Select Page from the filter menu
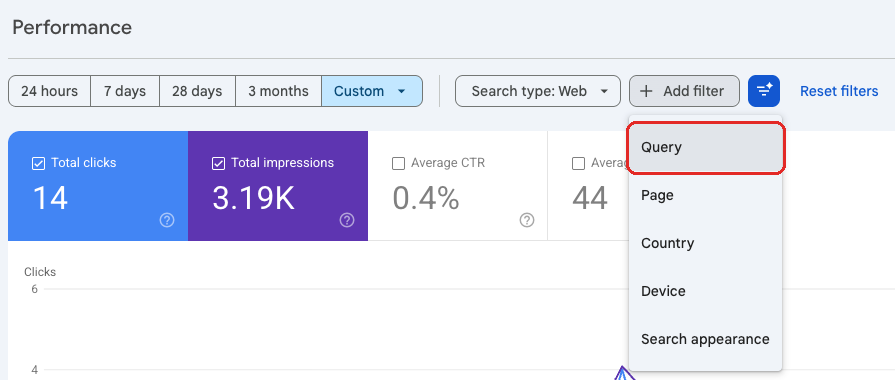Image resolution: width=895 pixels, height=380 pixels. click(705, 196)
